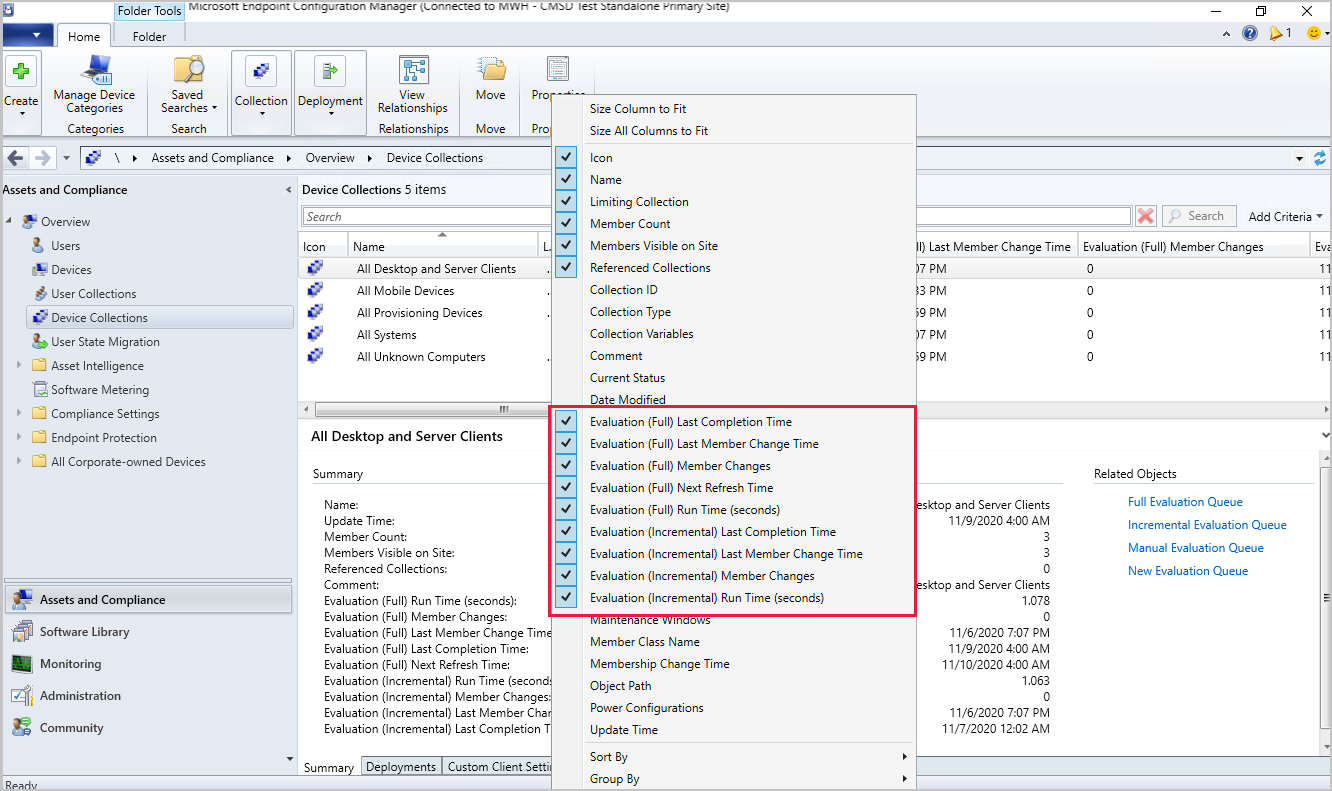Select Users in navigation tree
This screenshot has height=791, width=1332.
point(65,246)
